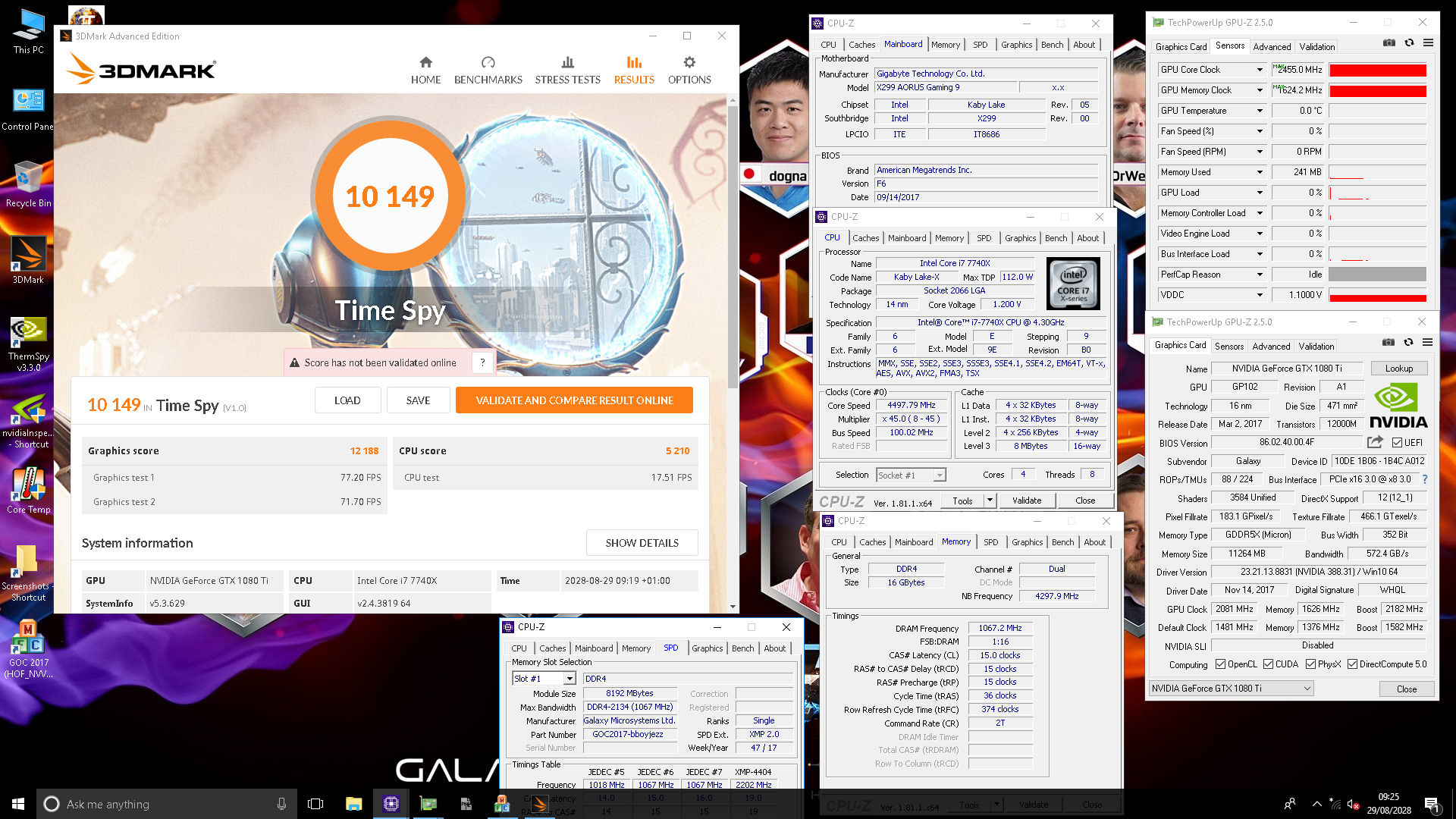Select the nvidiaInspector shortcut on desktop
This screenshot has width=1456, height=819.
(28, 421)
